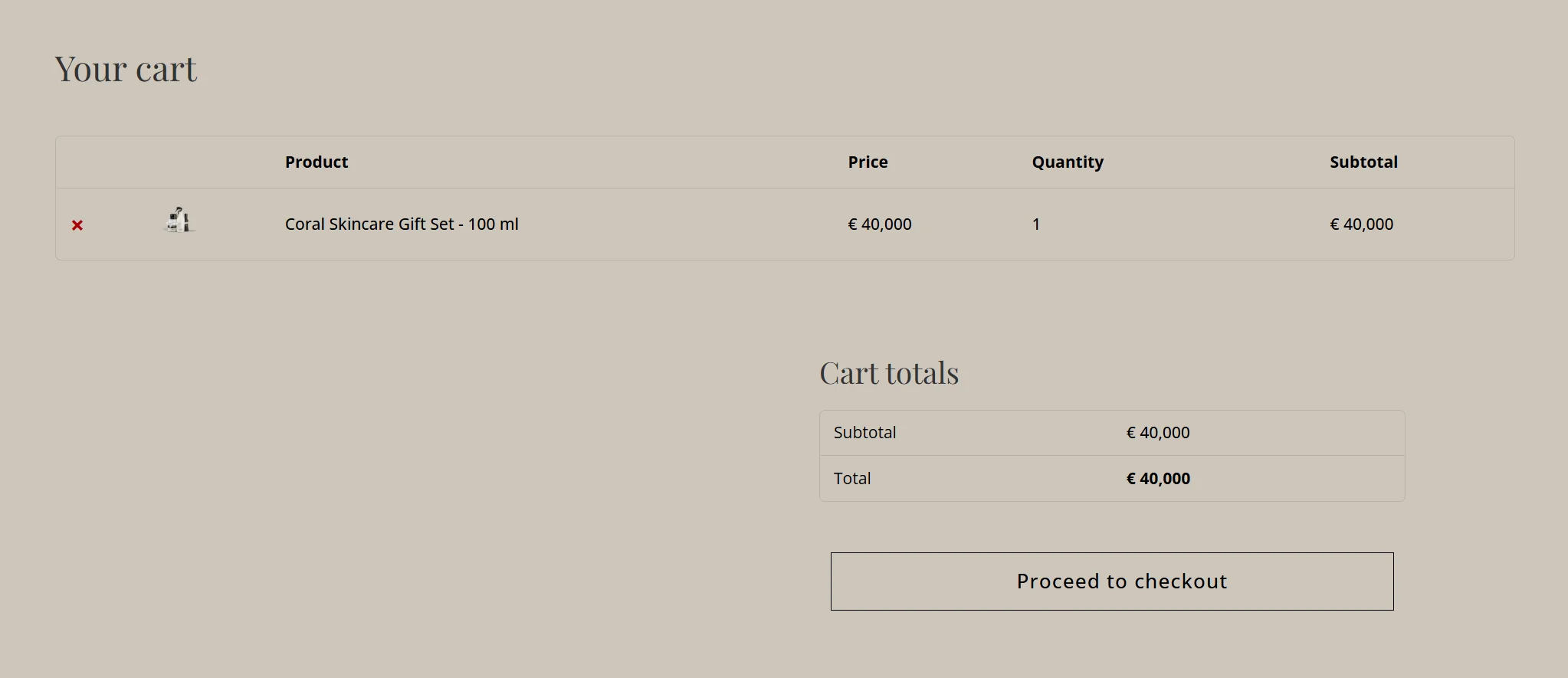This screenshot has height=678, width=1568.
Task: Click the Coral Skincare Gift Set thumbnail image
Action: (x=180, y=221)
